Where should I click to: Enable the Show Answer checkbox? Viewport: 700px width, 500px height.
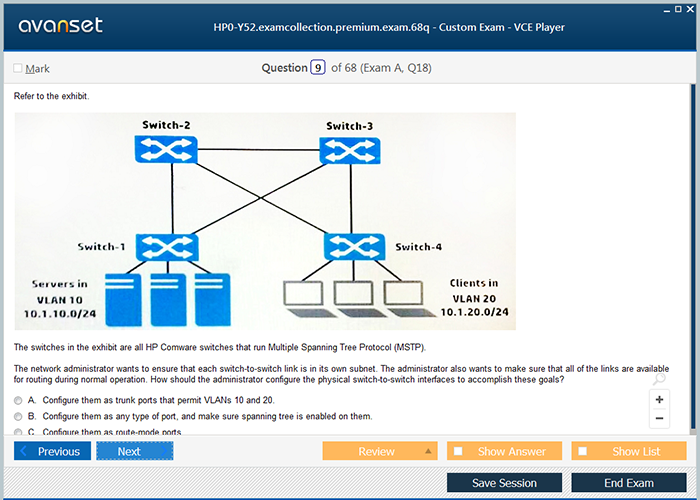click(x=458, y=451)
